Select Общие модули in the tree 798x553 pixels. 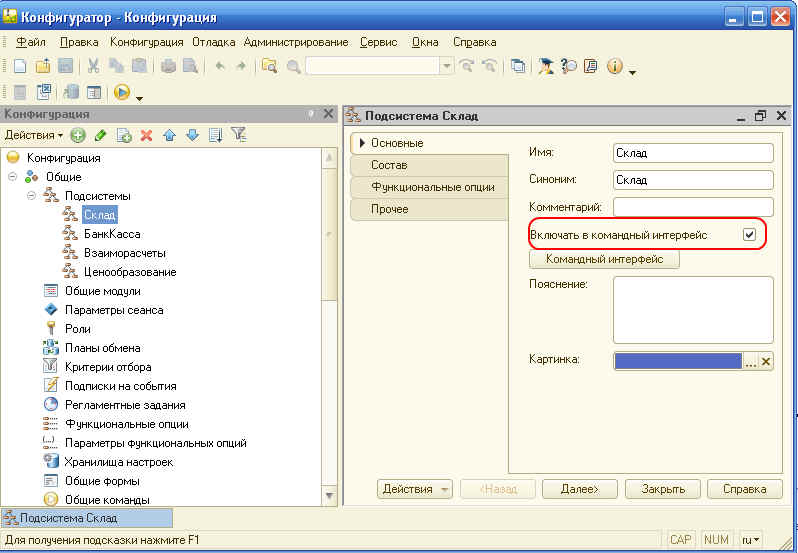[103, 292]
